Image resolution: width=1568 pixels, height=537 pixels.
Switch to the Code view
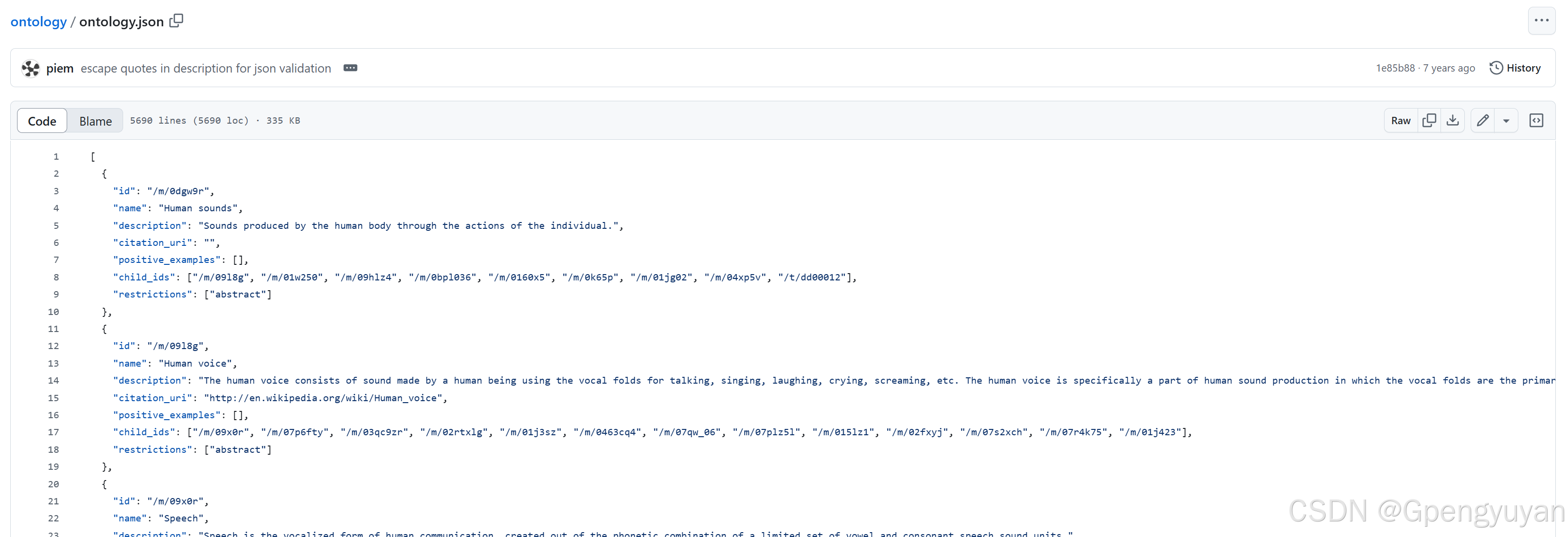click(x=42, y=121)
